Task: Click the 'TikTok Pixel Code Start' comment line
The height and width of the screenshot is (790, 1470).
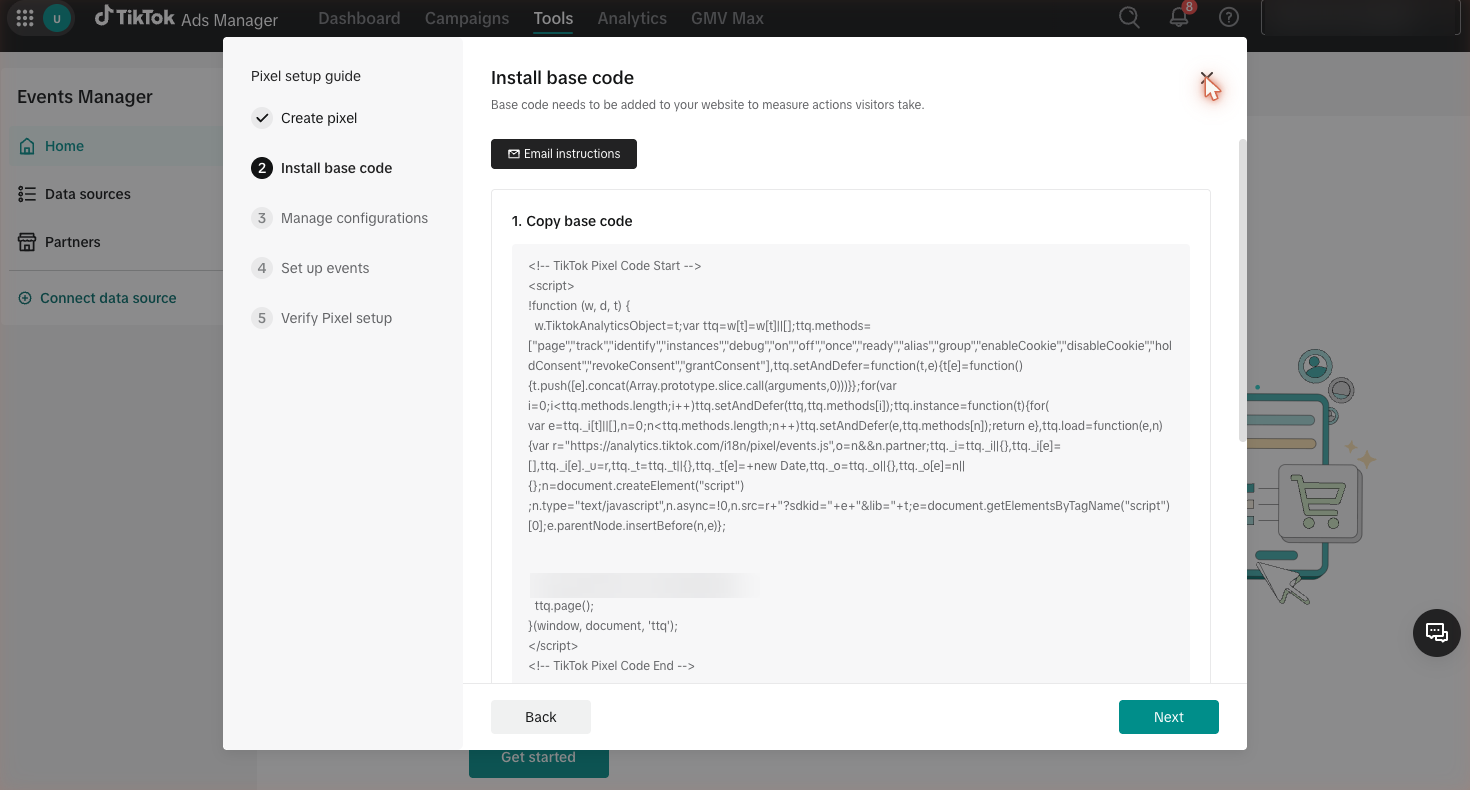Action: (x=615, y=266)
